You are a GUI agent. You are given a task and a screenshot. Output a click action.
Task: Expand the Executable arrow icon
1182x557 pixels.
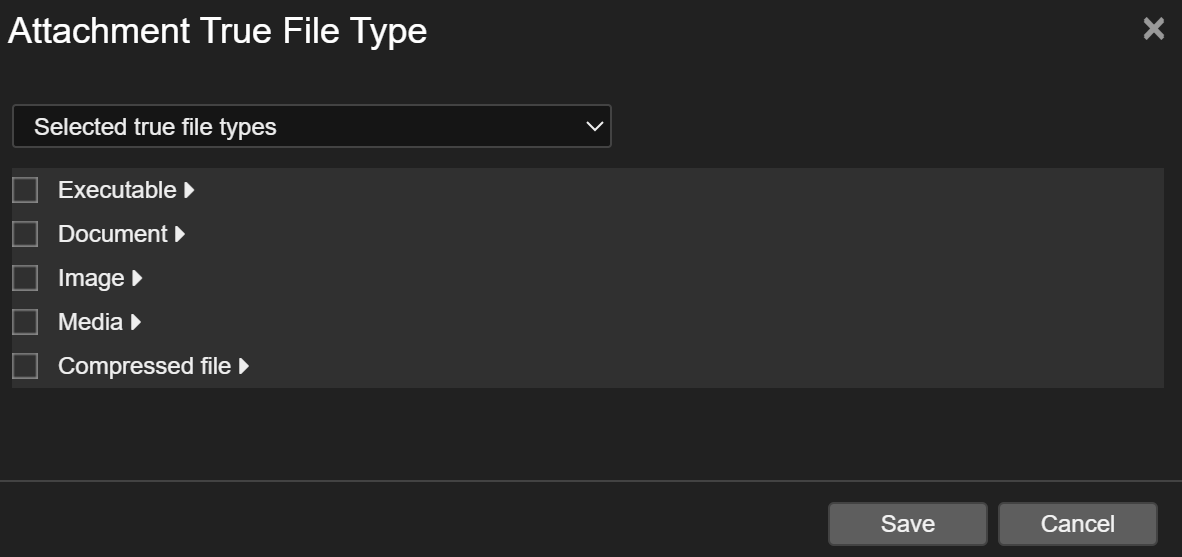(x=189, y=190)
